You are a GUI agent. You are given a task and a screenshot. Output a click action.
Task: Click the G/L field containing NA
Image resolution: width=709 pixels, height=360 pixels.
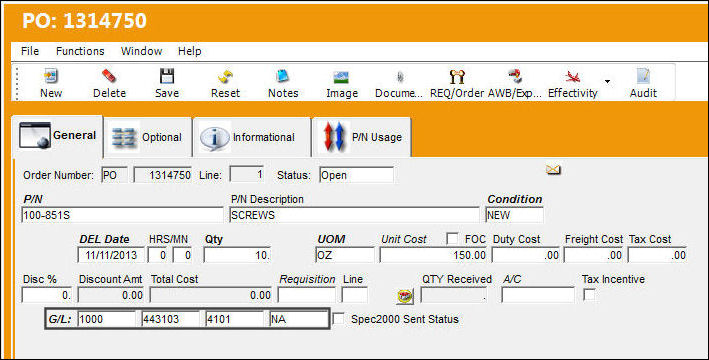pos(298,319)
